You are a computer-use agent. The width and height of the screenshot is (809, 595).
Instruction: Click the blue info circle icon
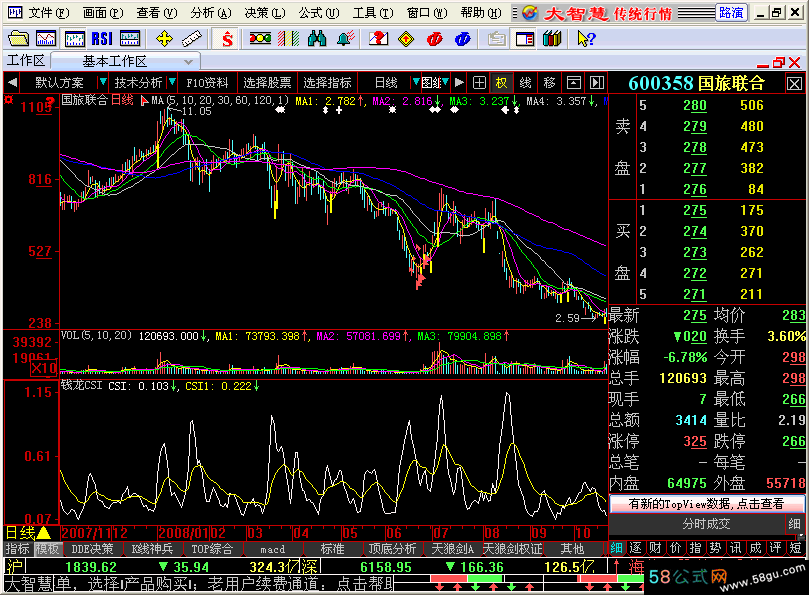(462, 39)
